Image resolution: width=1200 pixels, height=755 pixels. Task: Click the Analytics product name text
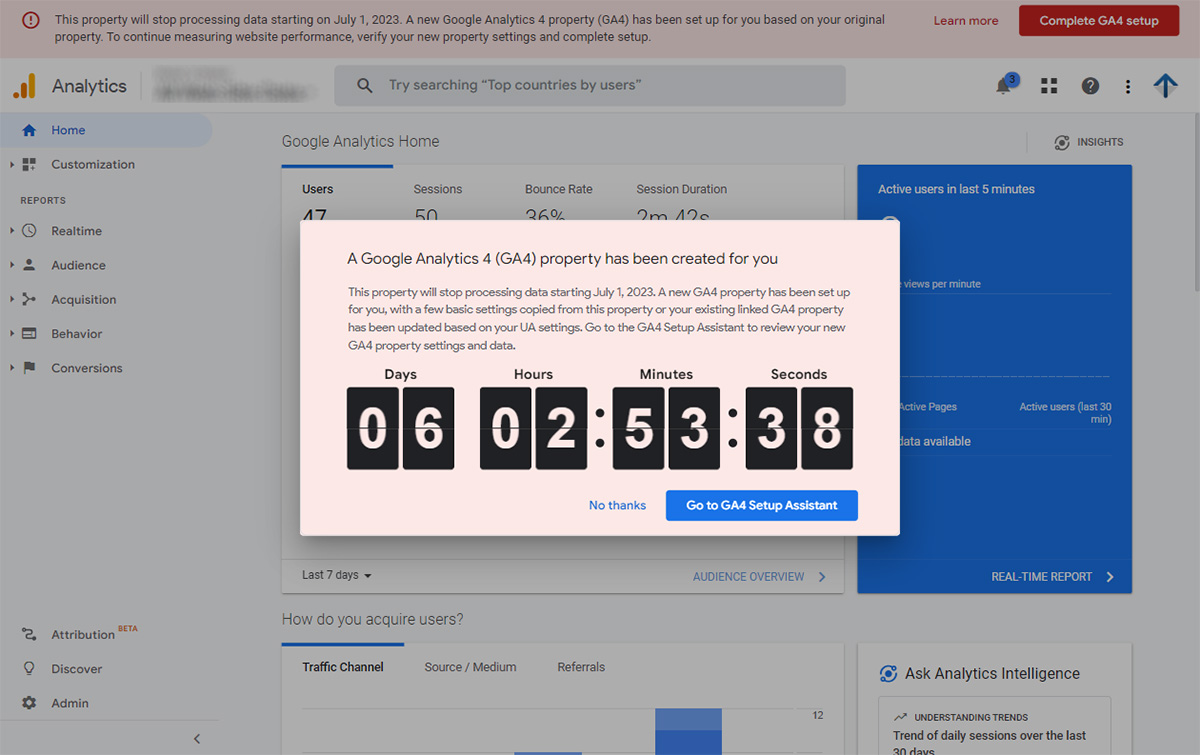[x=89, y=86]
